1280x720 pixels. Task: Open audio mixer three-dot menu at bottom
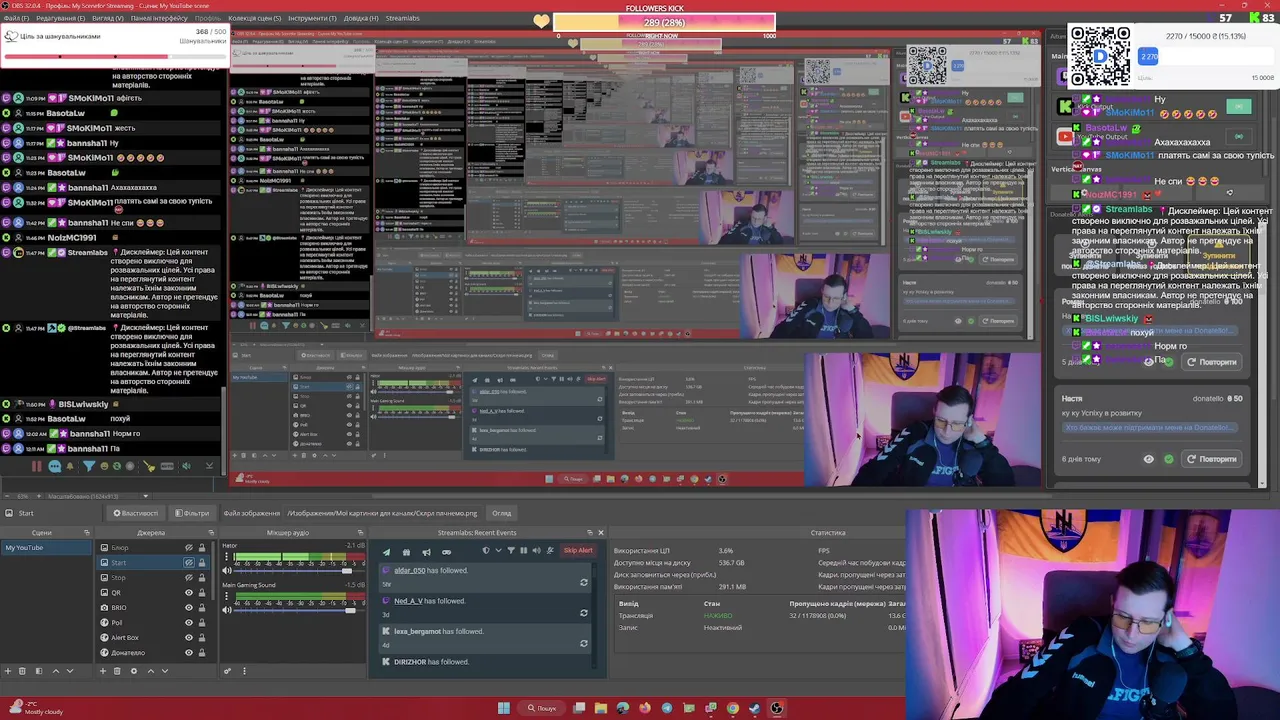(244, 671)
